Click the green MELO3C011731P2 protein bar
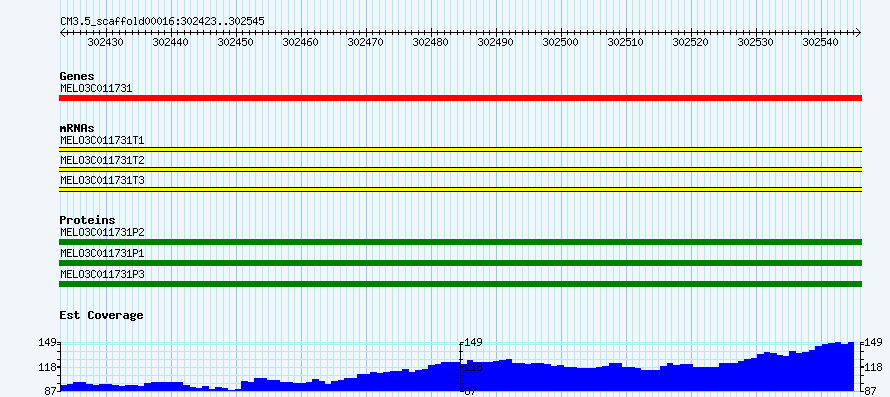The image size is (890, 397). point(460,242)
